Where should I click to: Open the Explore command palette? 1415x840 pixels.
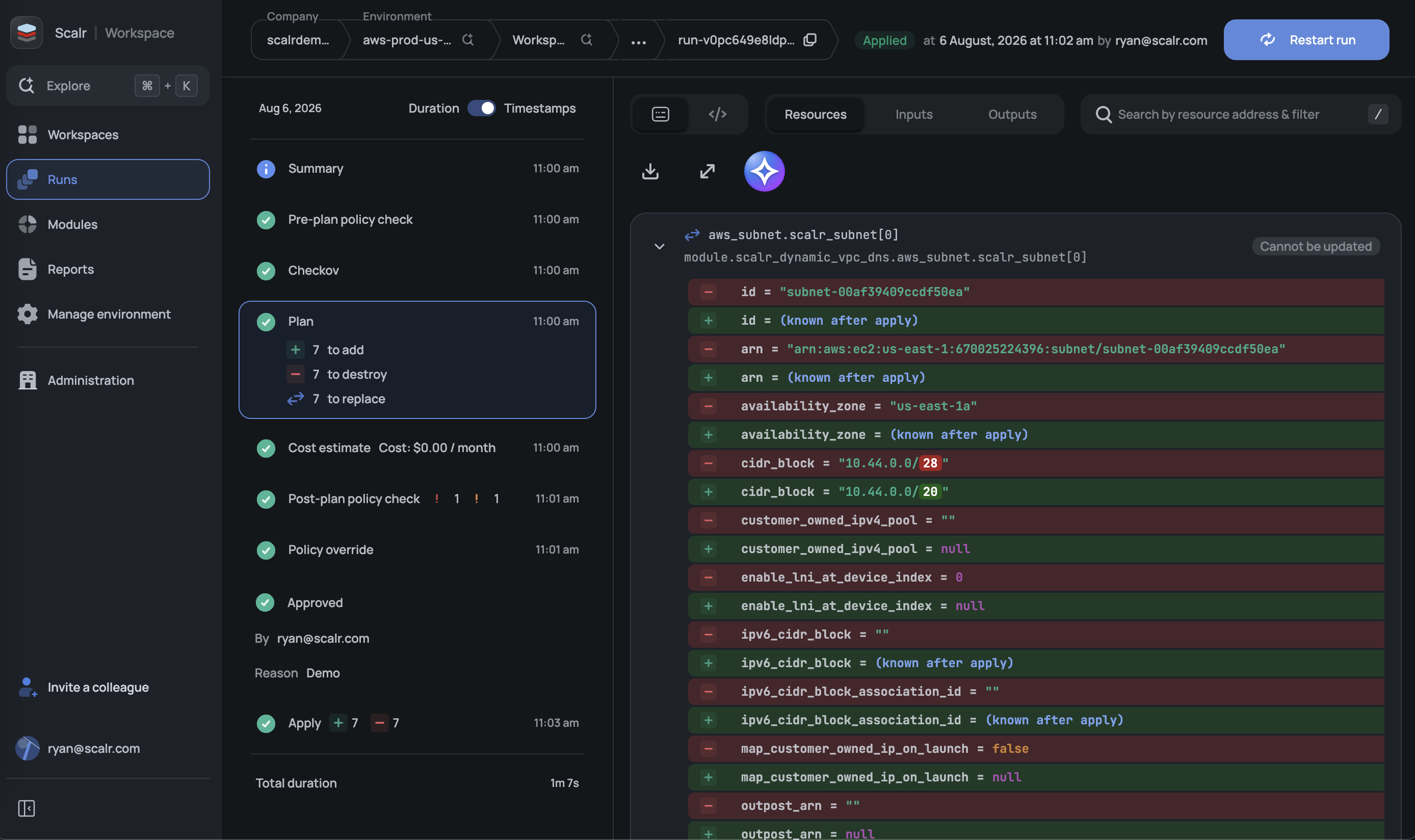click(108, 86)
